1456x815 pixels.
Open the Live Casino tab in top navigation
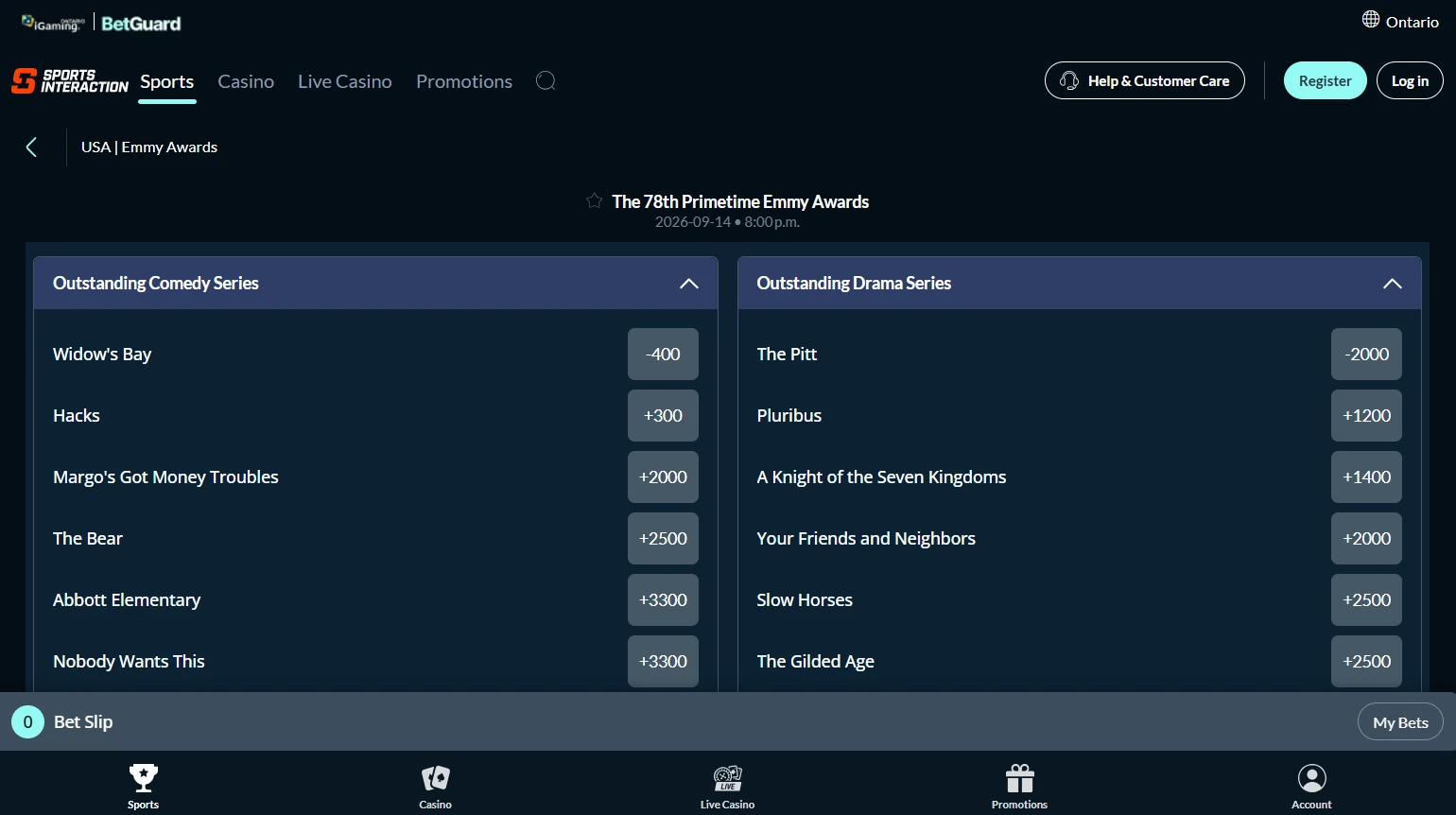click(x=345, y=81)
